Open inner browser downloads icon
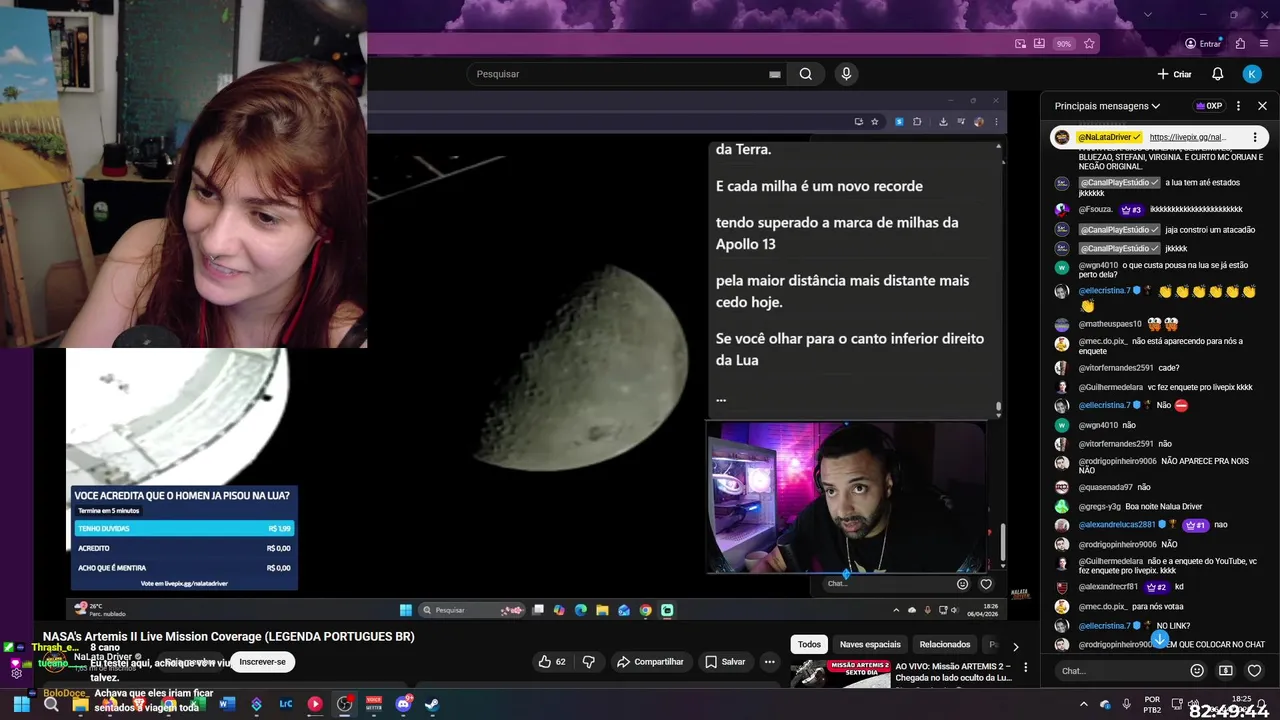This screenshot has width=1280, height=720. click(x=943, y=121)
